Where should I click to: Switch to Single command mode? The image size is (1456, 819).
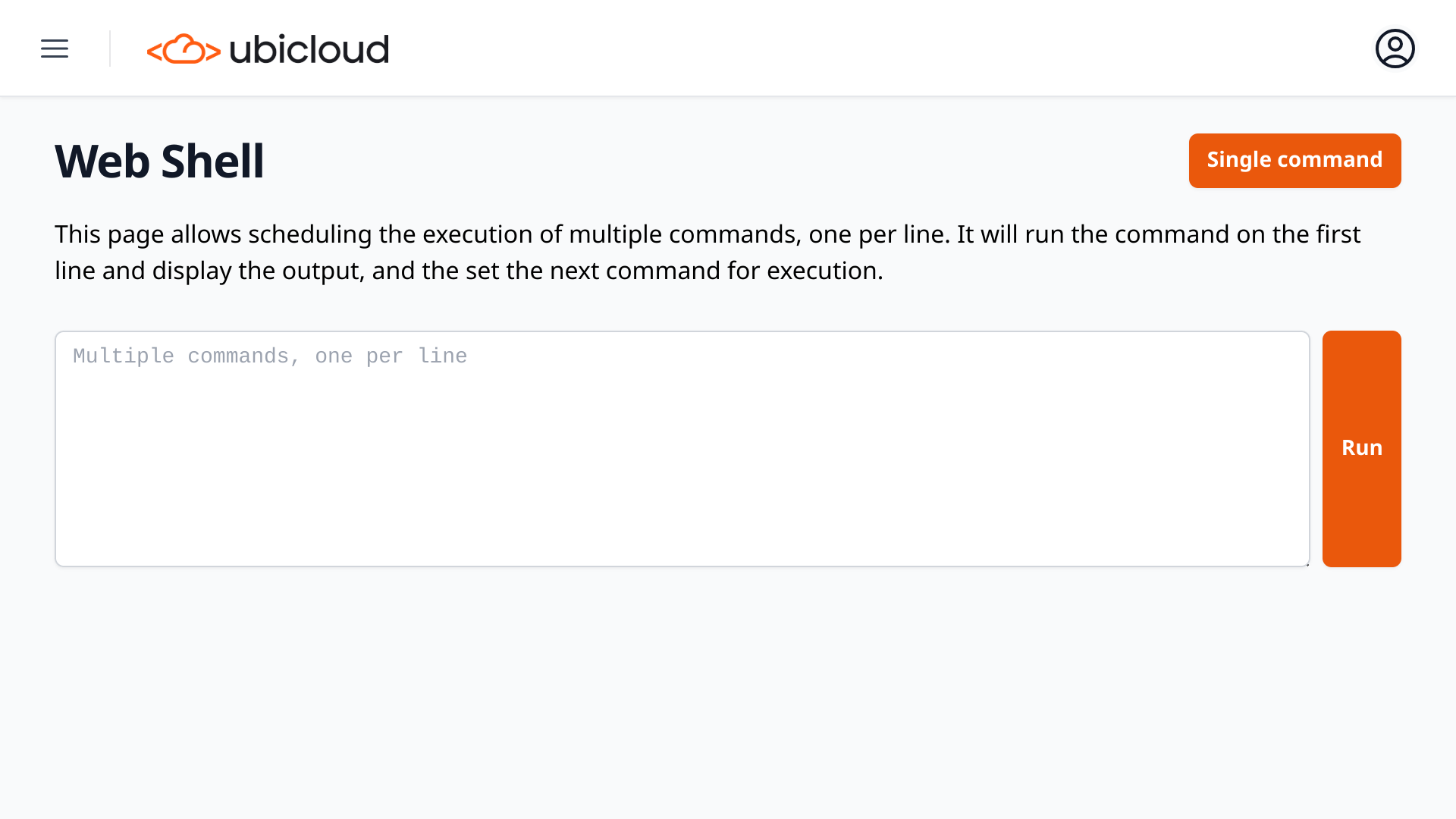[x=1294, y=161]
